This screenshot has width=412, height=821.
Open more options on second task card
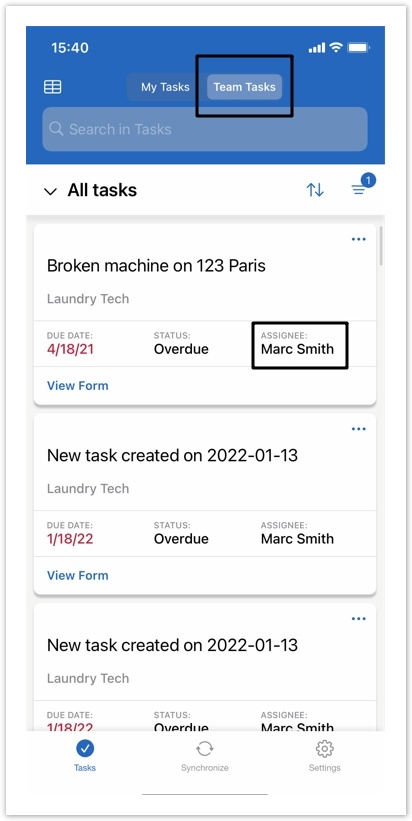[359, 429]
